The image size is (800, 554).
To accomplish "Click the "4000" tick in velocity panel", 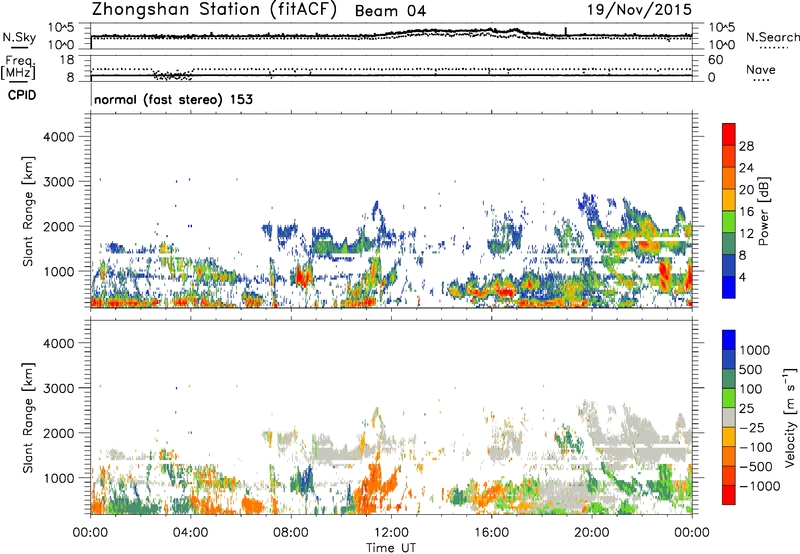I will (59, 343).
